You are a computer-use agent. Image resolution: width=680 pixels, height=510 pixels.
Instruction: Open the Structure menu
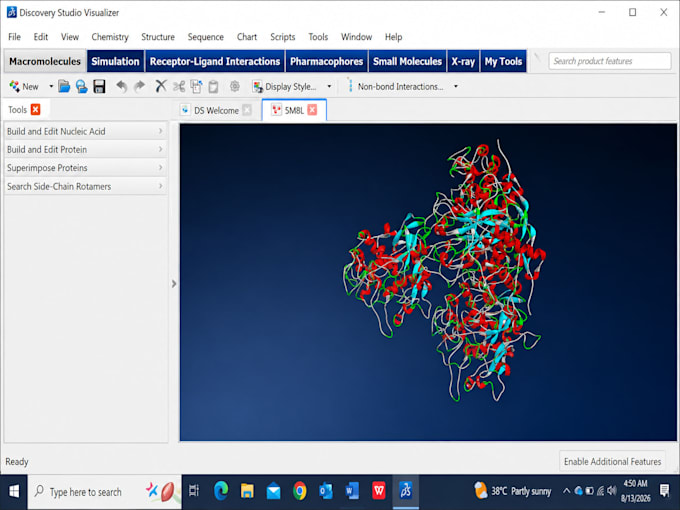point(158,37)
